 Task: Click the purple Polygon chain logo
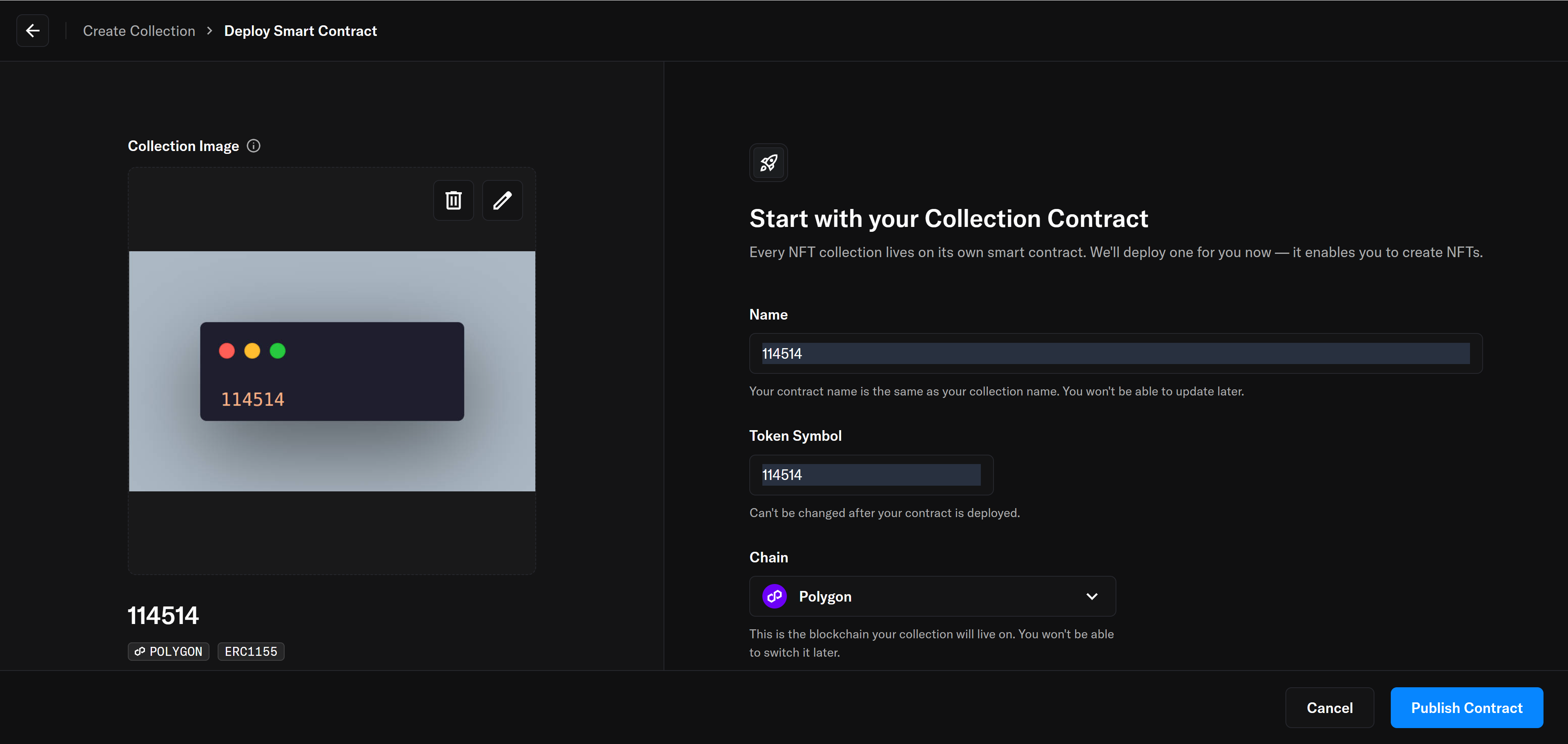tap(774, 596)
